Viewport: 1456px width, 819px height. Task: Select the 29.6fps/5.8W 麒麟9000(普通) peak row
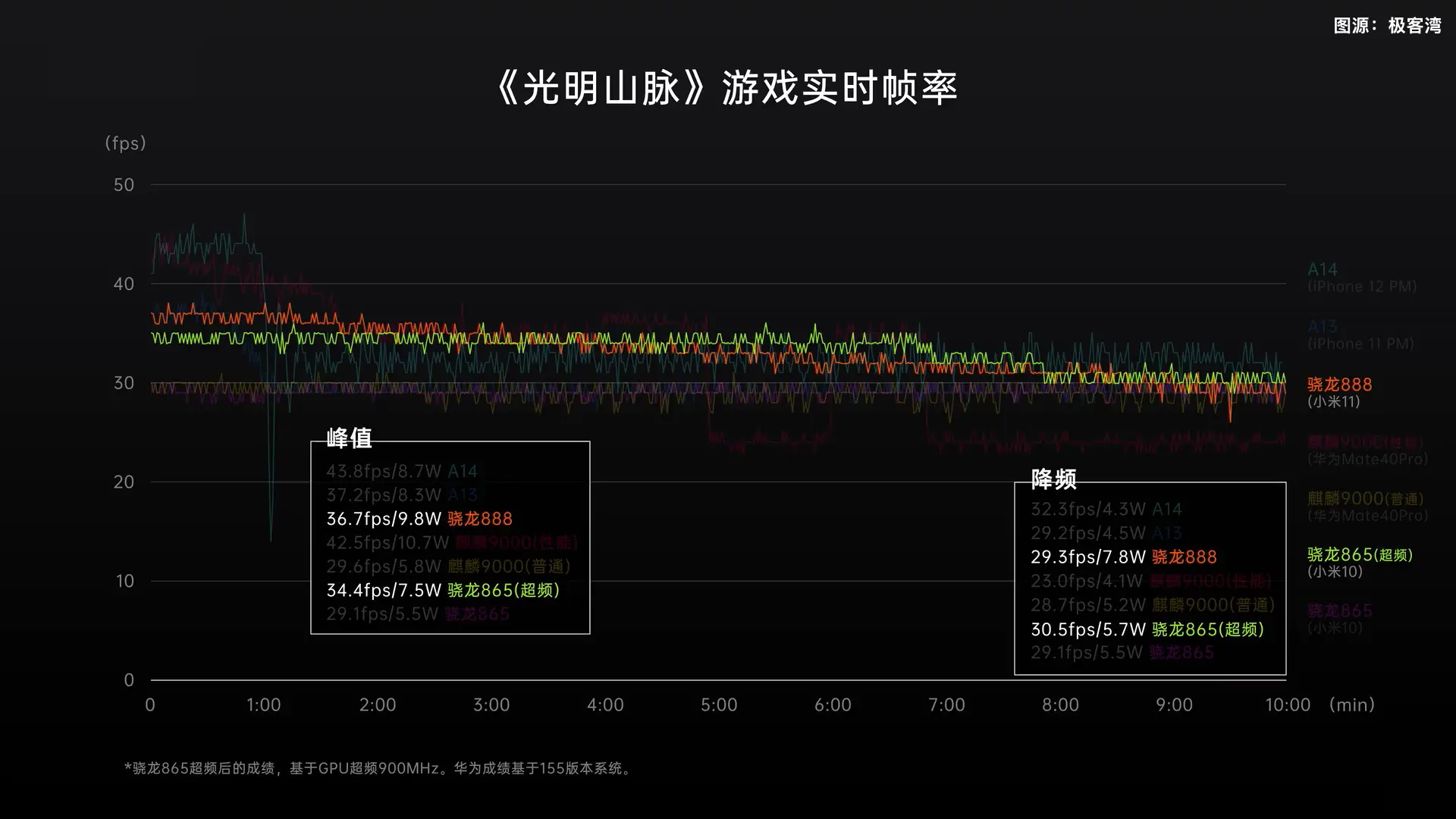pos(448,566)
